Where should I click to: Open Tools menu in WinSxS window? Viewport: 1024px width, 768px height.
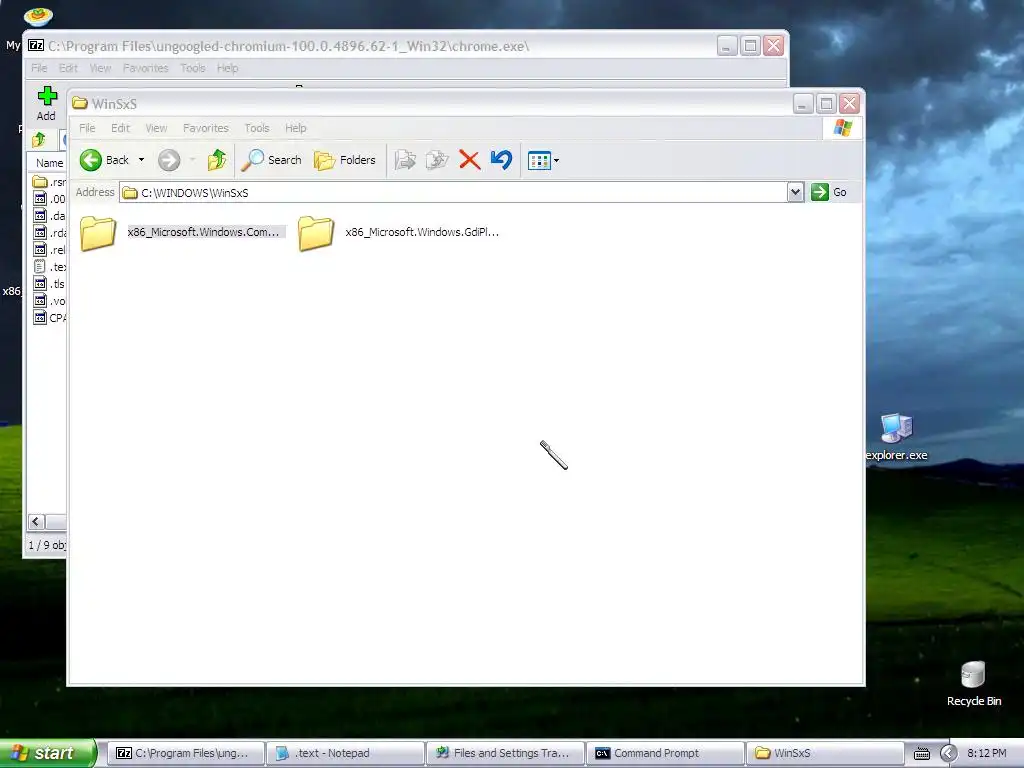(257, 128)
